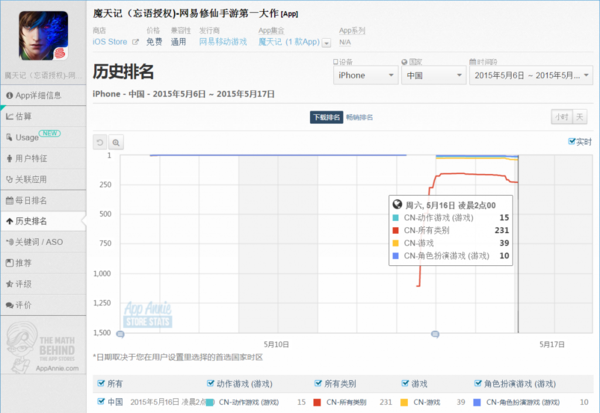This screenshot has height=413, width=600.
Task: Toggle the 角色扮演游戏 (游戏) checkbox
Action: pyautogui.click(x=478, y=383)
